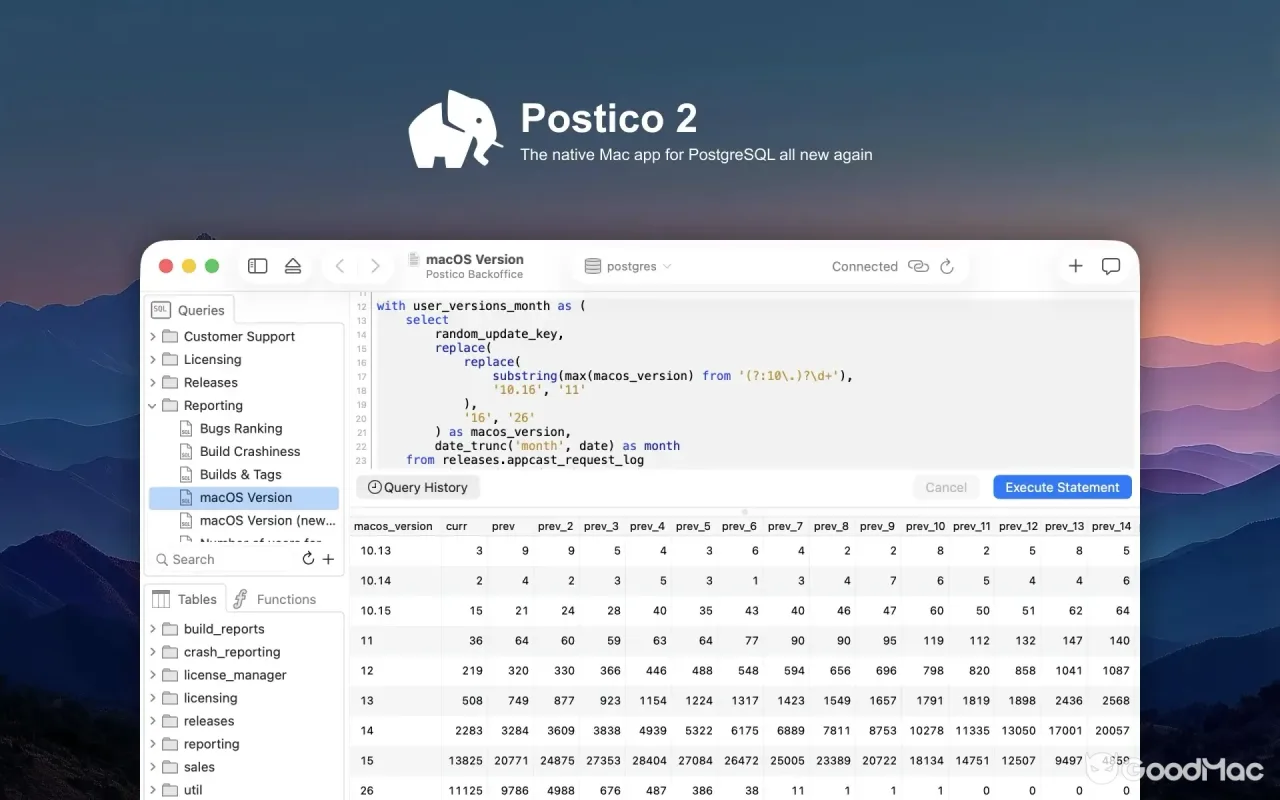Go forward with the right chevron
This screenshot has width=1280, height=800.
coord(375,266)
